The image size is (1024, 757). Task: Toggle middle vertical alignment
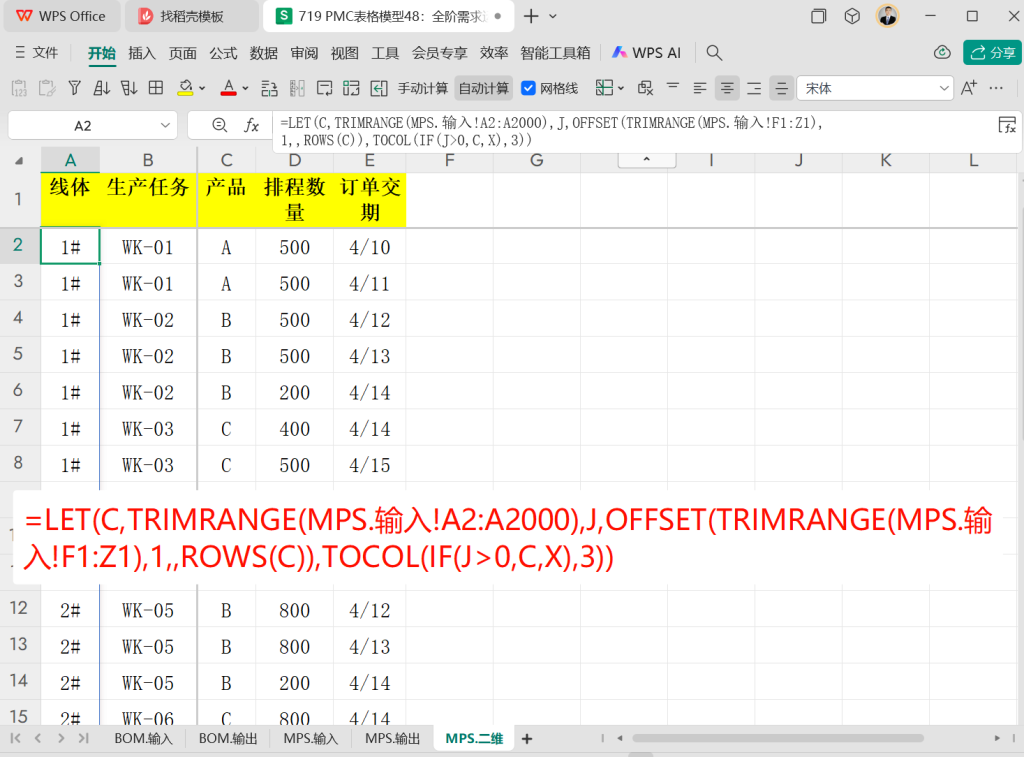click(x=781, y=88)
